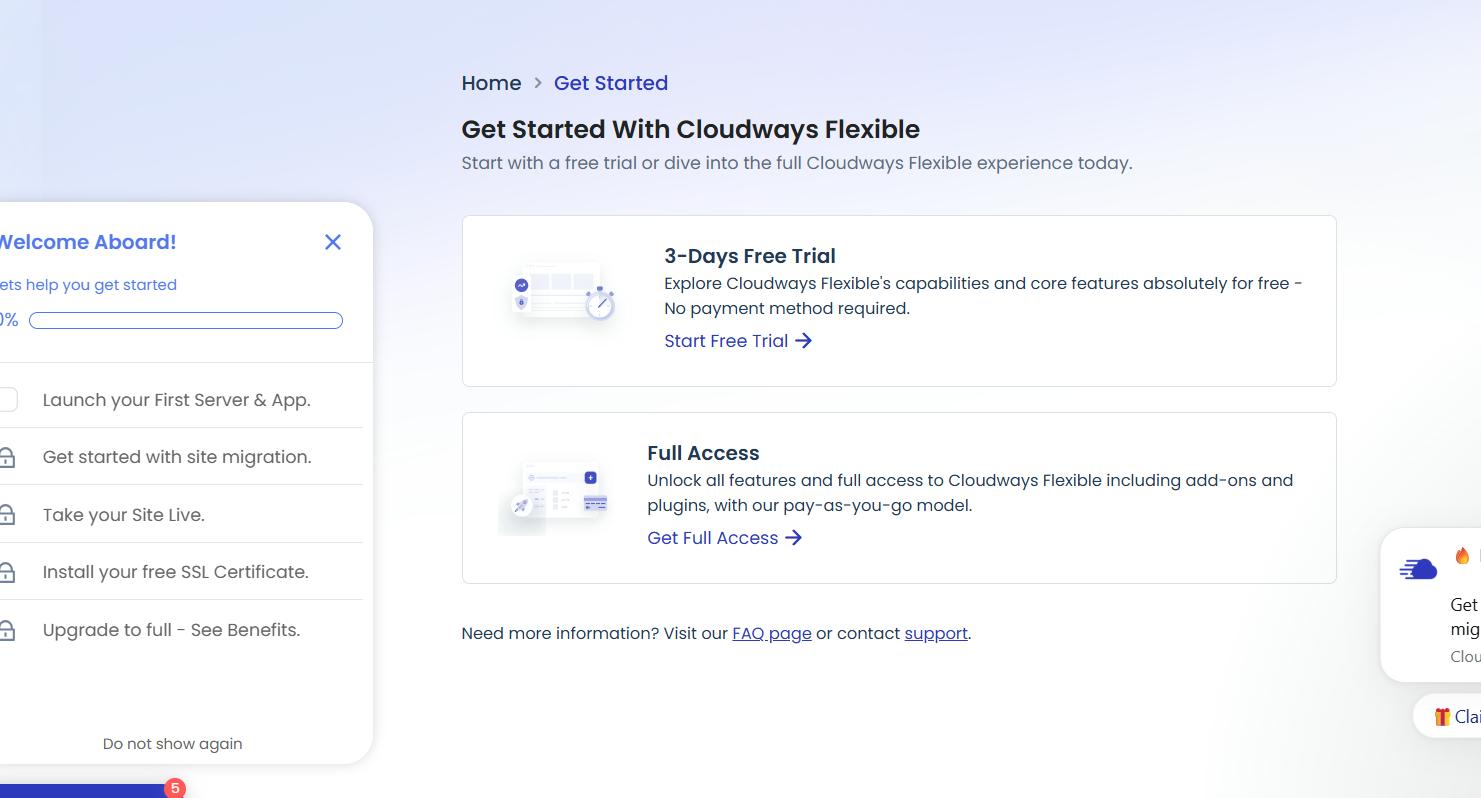The width and height of the screenshot is (1481, 798).
Task: Click the breadcrumb chevron separator after Home
Action: (538, 83)
